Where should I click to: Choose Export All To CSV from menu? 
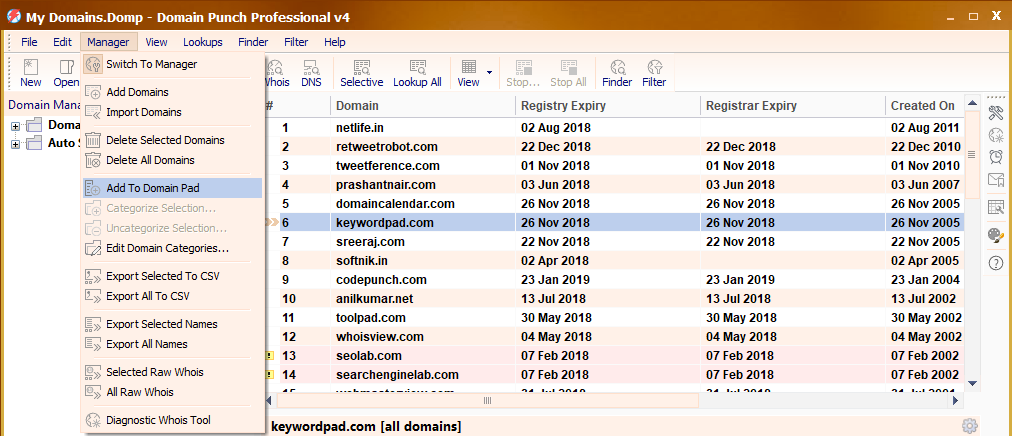click(x=148, y=296)
